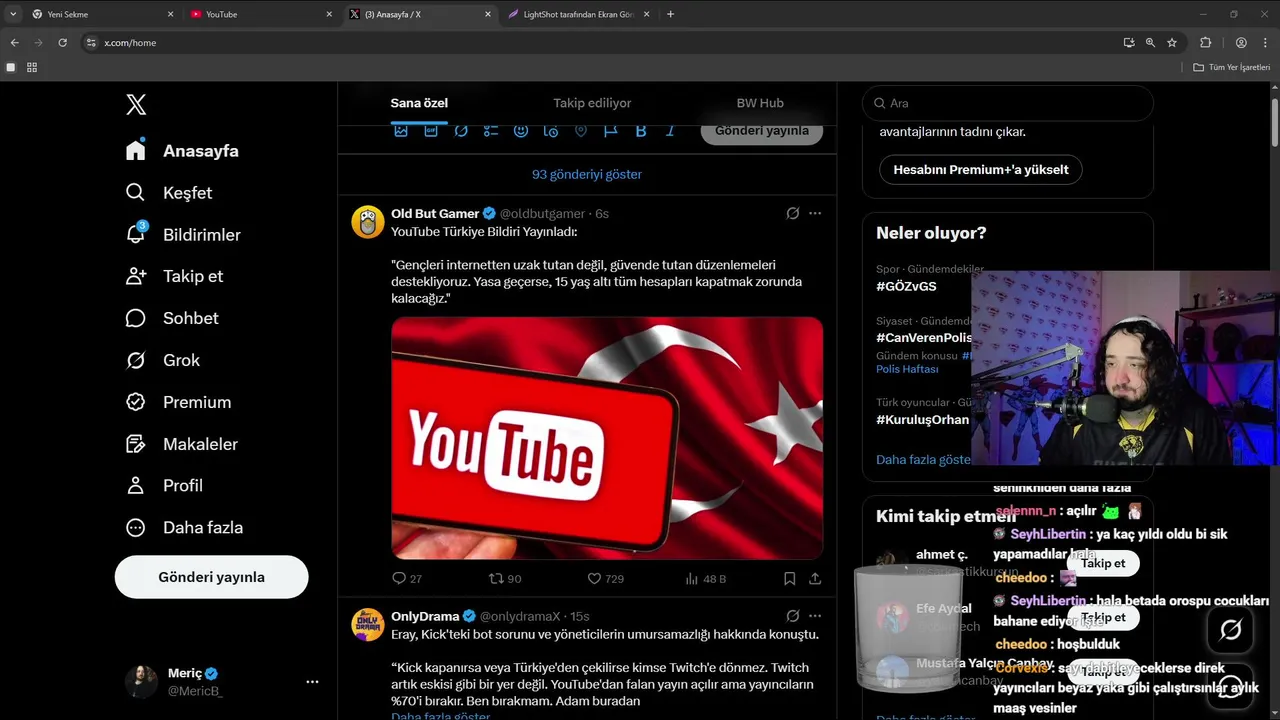Click Hesabını Premium+'a yükselt button
Screen dimensions: 1280x720
[x=980, y=169]
